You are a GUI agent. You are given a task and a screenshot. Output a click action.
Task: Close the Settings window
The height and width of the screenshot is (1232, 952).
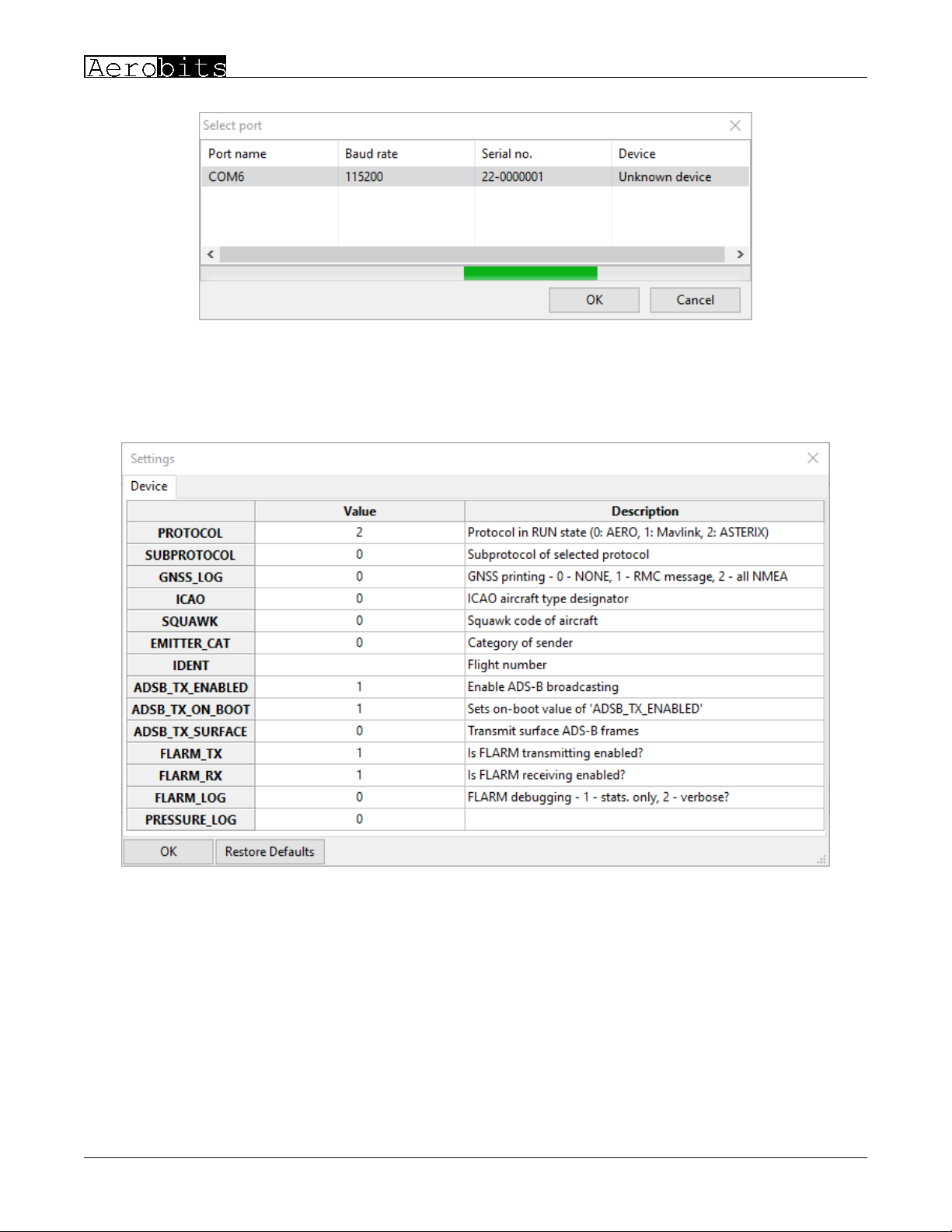pos(812,459)
